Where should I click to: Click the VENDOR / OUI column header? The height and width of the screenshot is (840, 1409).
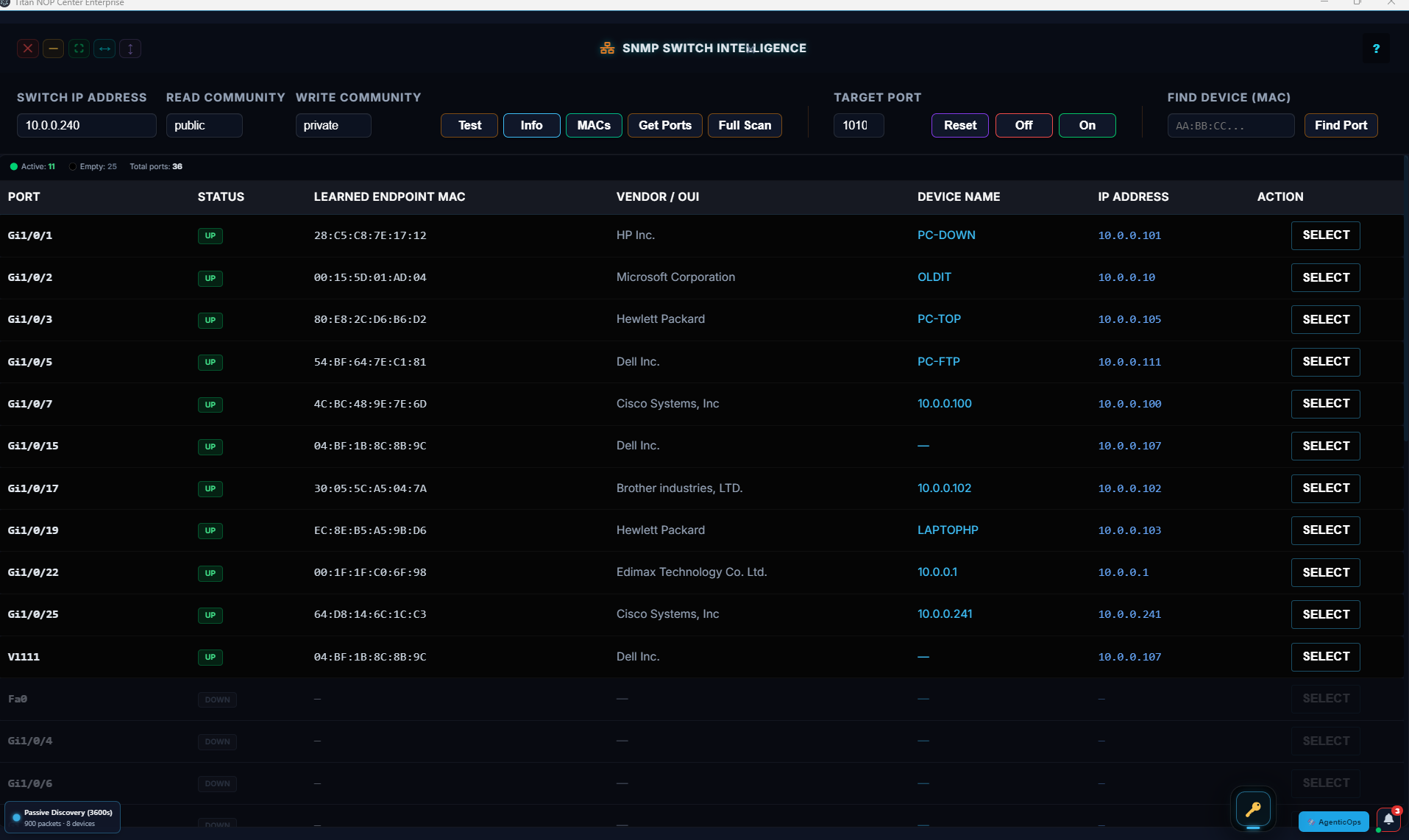pyautogui.click(x=658, y=196)
